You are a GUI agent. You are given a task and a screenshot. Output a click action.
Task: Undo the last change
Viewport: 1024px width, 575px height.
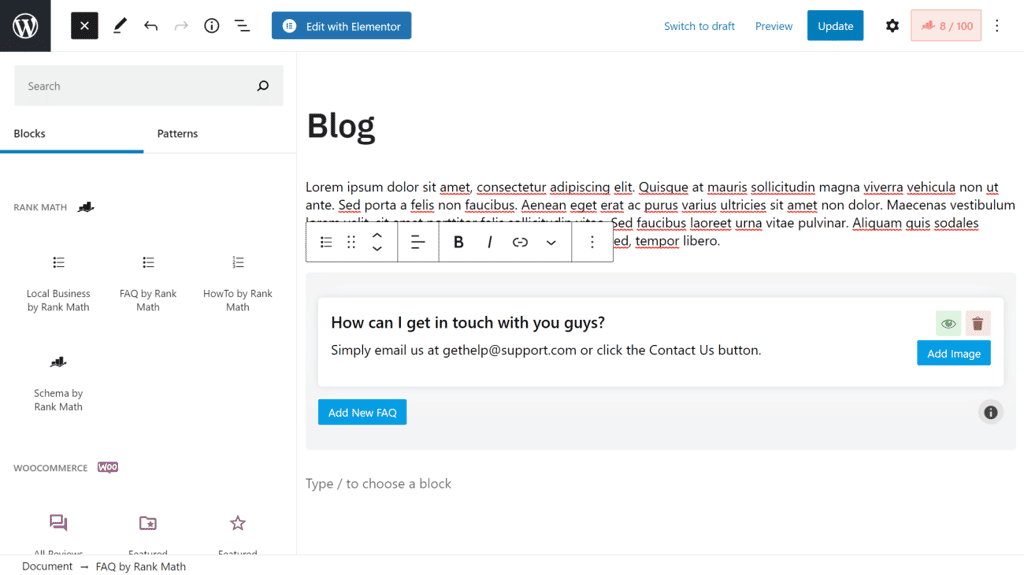(x=151, y=25)
